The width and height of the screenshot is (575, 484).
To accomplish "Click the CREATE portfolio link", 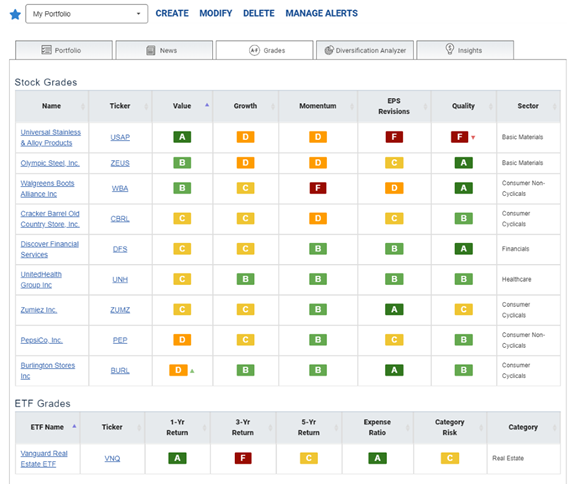I will point(172,14).
